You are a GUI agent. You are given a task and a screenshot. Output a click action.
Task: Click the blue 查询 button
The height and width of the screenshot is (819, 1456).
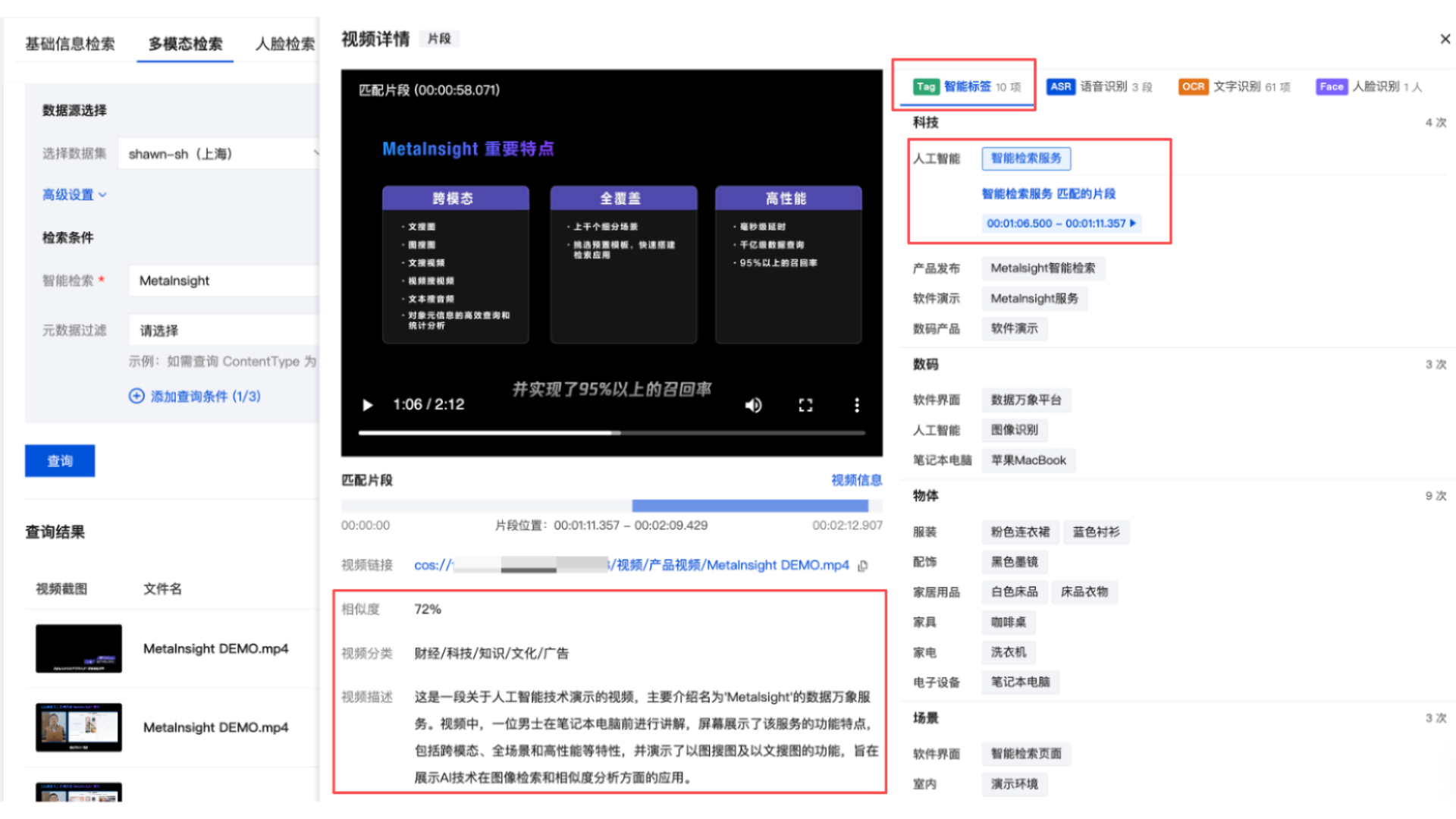[x=60, y=461]
